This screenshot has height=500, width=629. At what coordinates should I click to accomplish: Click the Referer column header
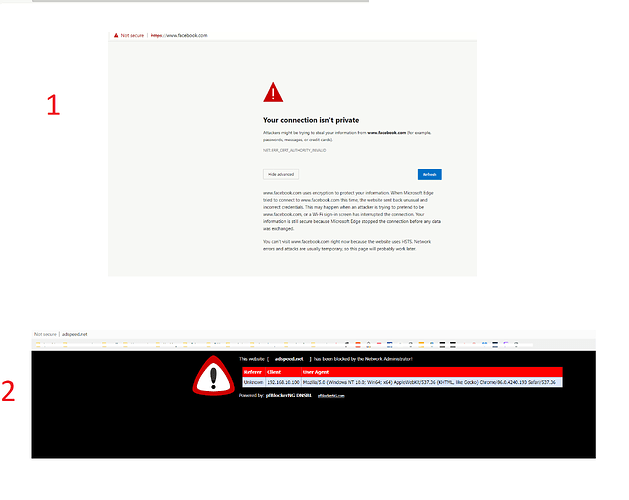point(253,372)
